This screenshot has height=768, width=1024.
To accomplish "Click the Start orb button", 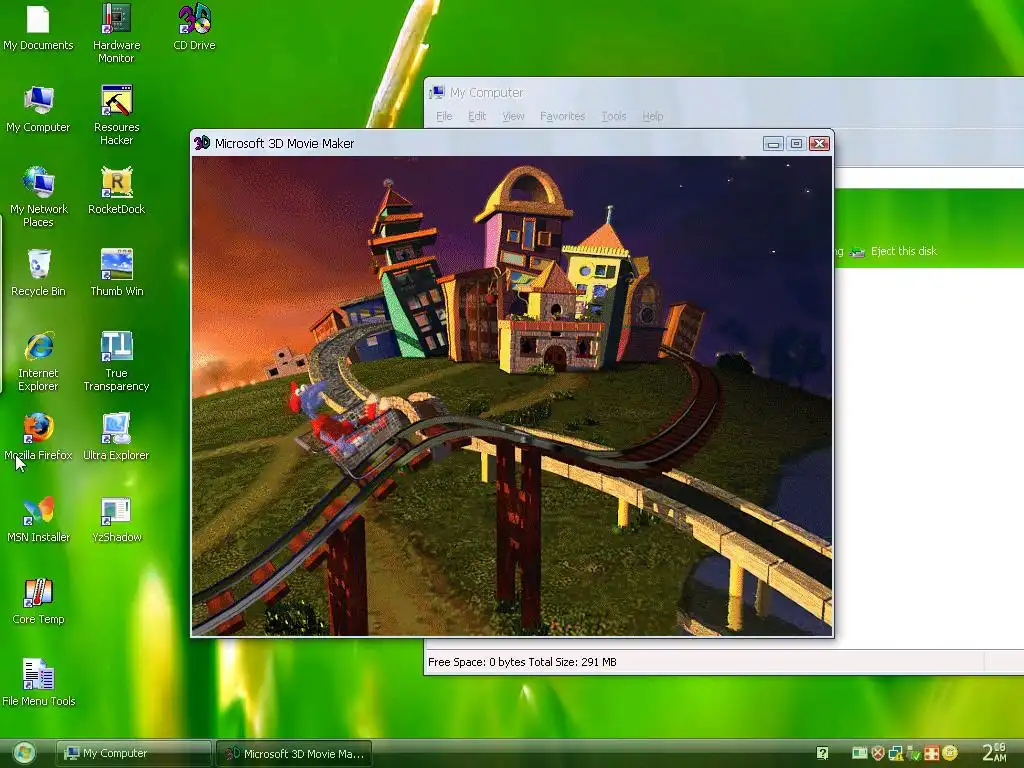I will pyautogui.click(x=24, y=753).
